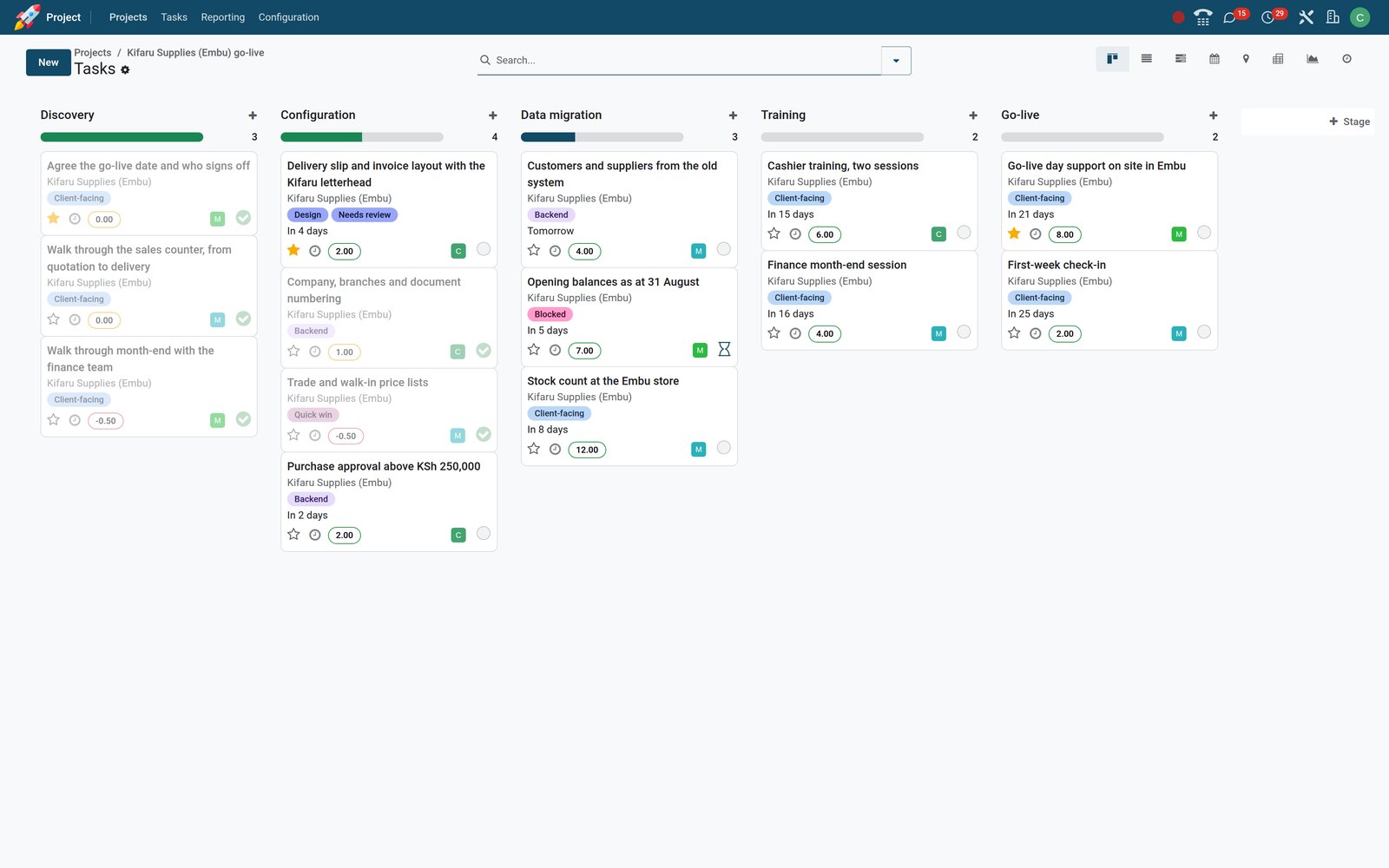Unstar the Go-live day support card
This screenshot has height=868, width=1389.
pyautogui.click(x=1014, y=233)
